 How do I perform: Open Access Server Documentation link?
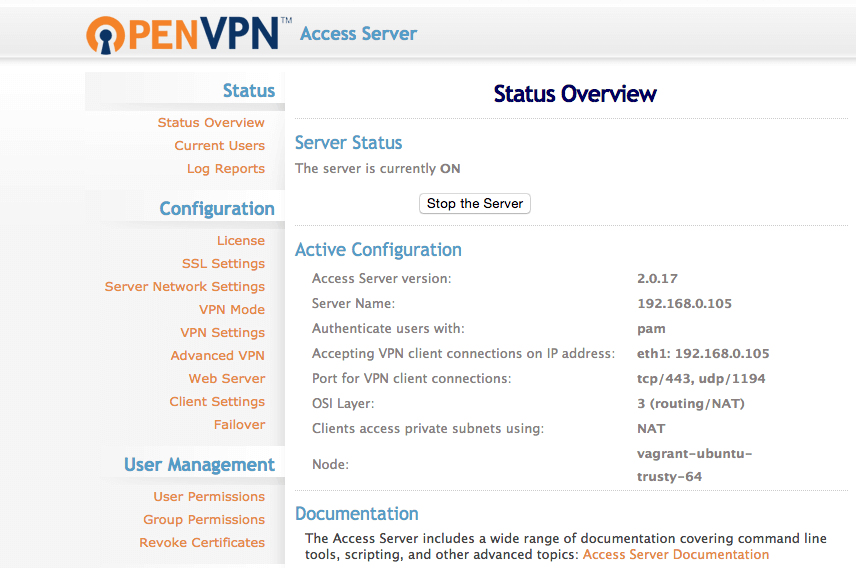676,554
